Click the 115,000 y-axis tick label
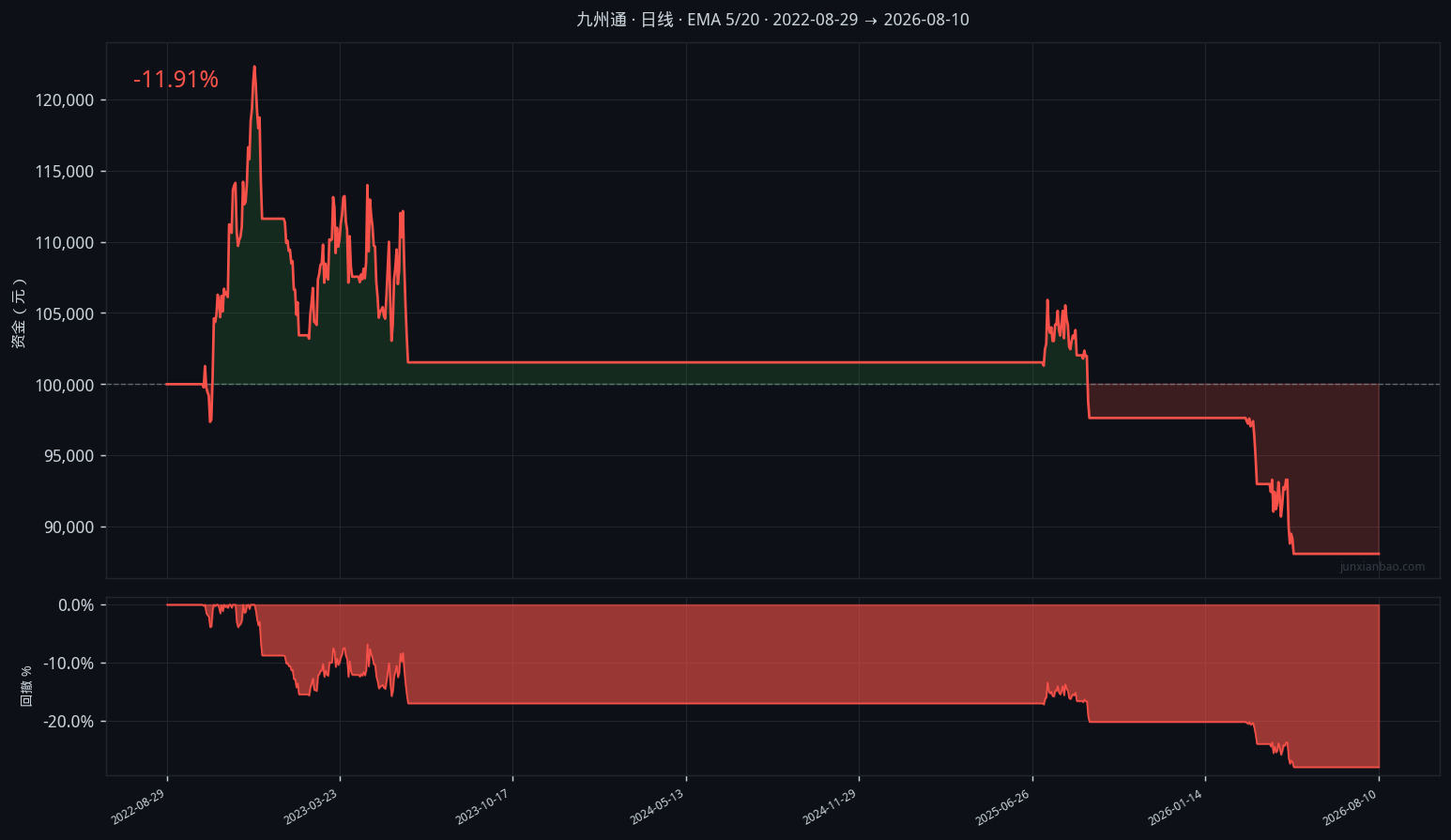 65,172
